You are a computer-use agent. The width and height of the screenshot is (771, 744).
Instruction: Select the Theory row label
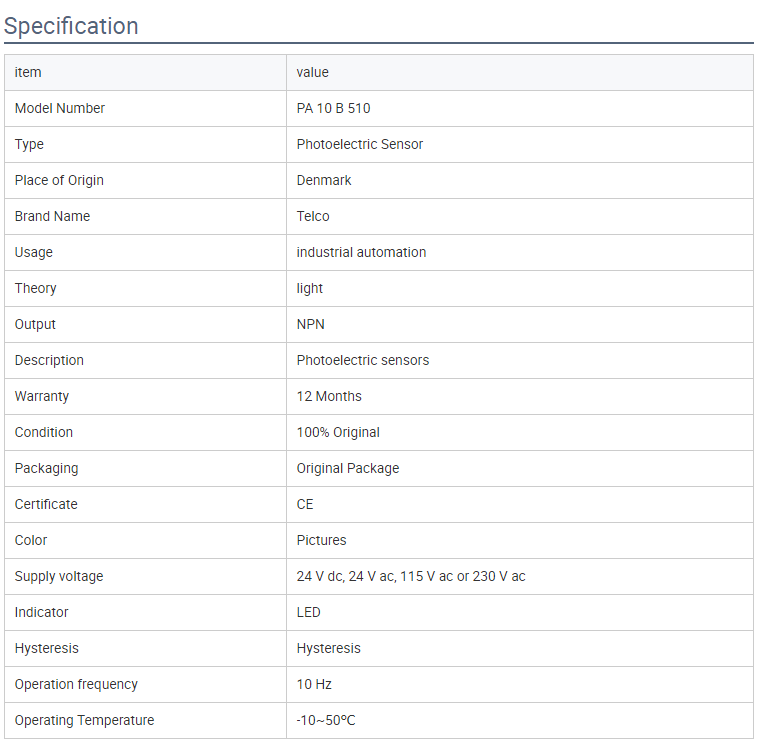(x=35, y=288)
